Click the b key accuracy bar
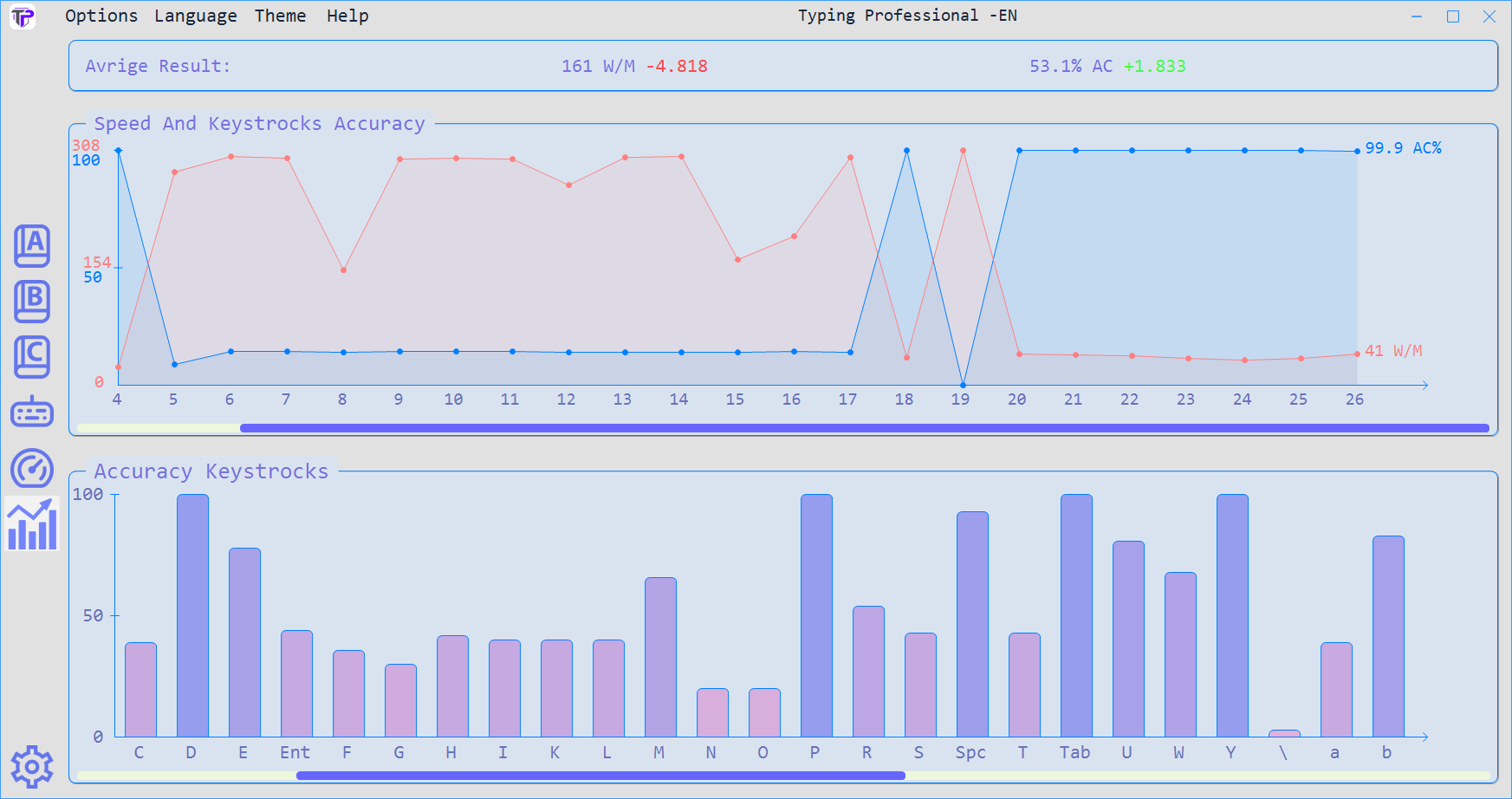1512x799 pixels. point(1388,636)
